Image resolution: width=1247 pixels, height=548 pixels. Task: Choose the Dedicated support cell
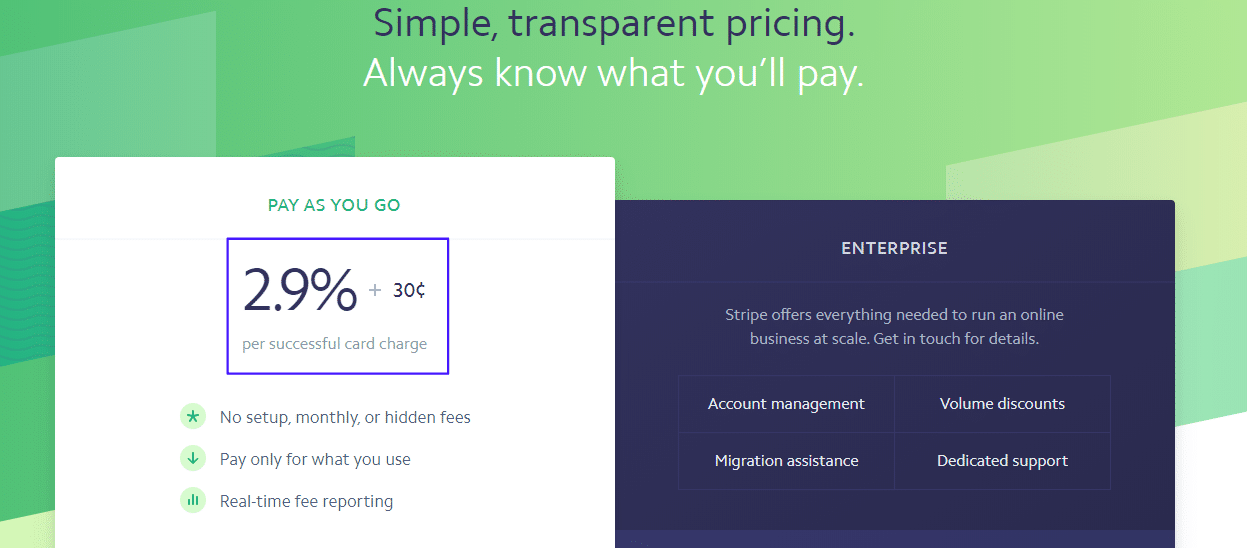pyautogui.click(x=1002, y=461)
